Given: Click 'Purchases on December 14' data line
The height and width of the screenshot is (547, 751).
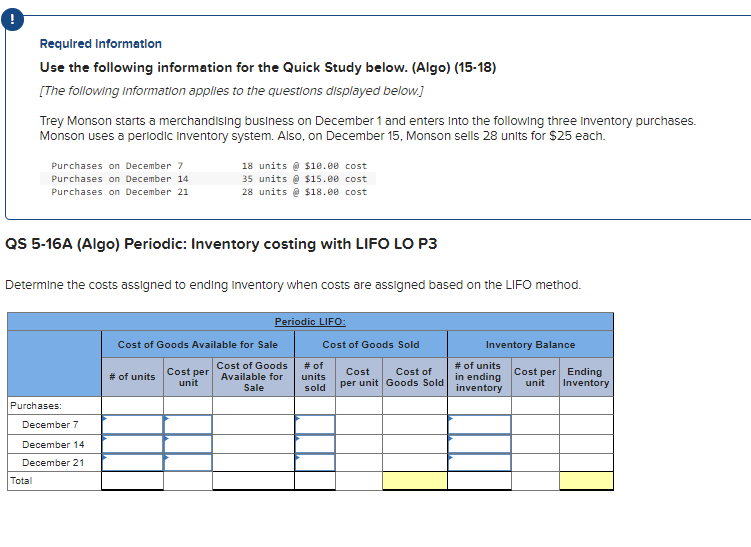Looking at the screenshot, I should tap(209, 179).
